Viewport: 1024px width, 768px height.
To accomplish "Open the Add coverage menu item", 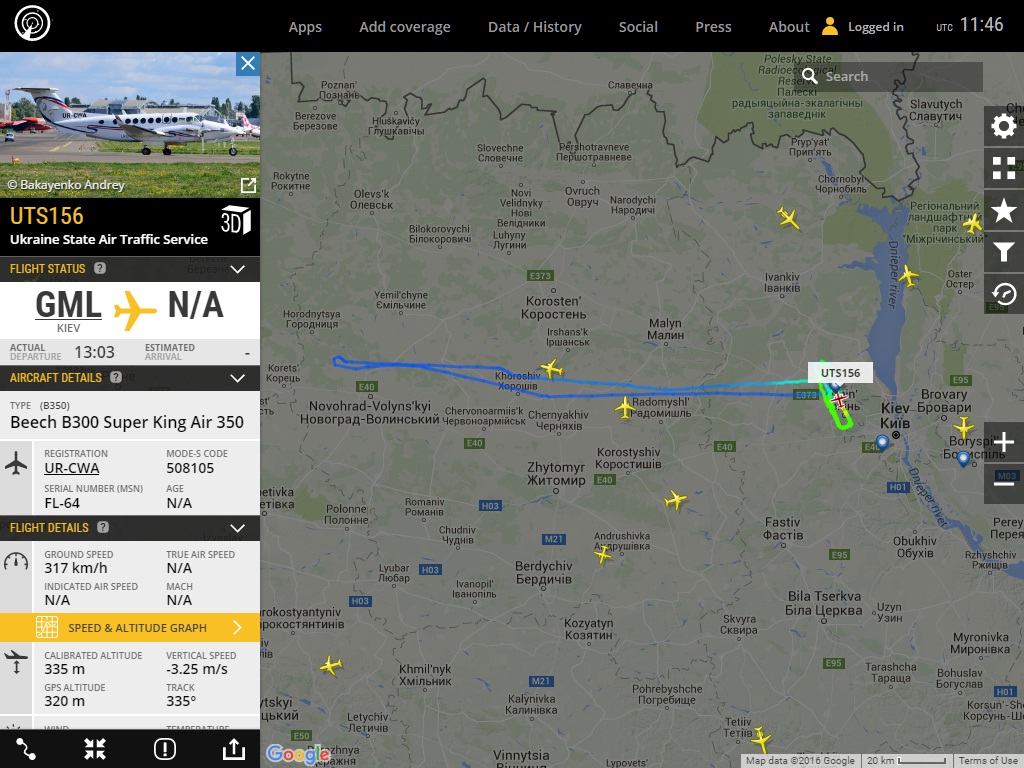I will click(x=405, y=27).
